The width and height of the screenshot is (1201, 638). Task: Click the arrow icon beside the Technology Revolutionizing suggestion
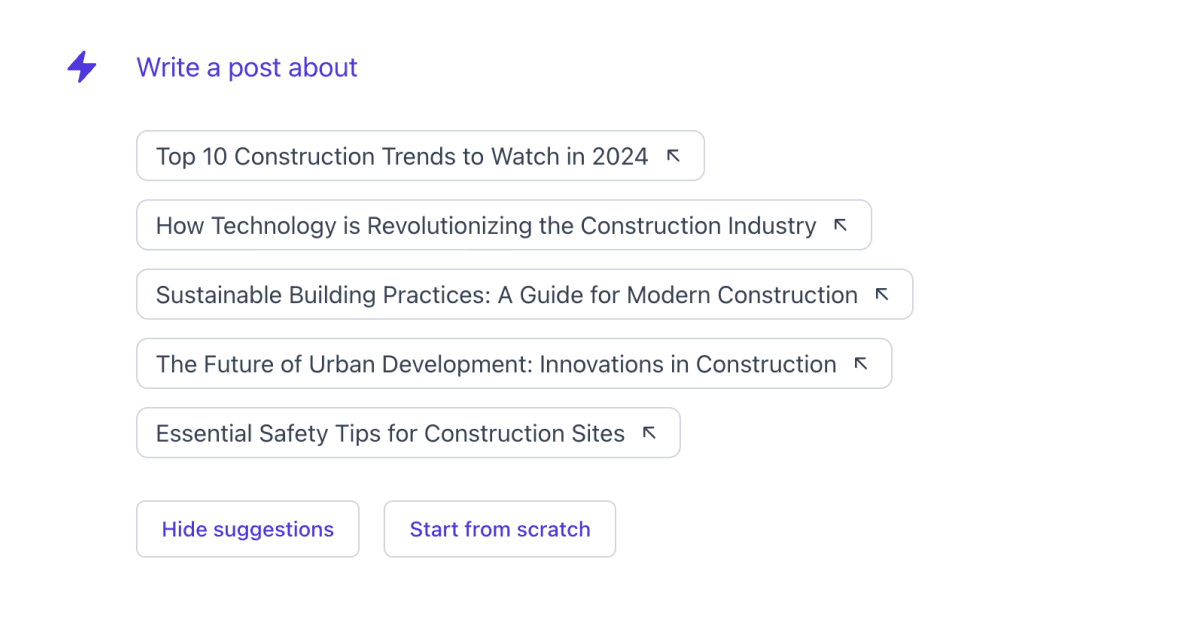tap(842, 224)
